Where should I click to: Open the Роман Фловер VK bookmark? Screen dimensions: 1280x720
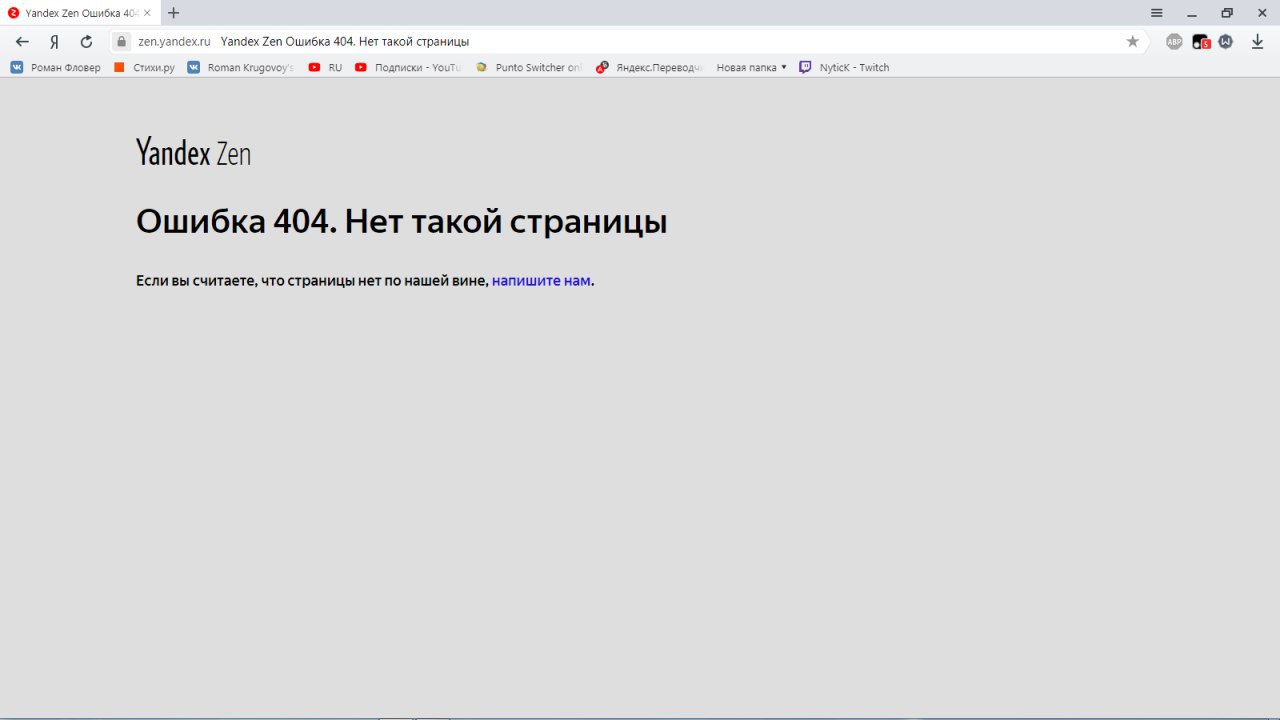[56, 68]
